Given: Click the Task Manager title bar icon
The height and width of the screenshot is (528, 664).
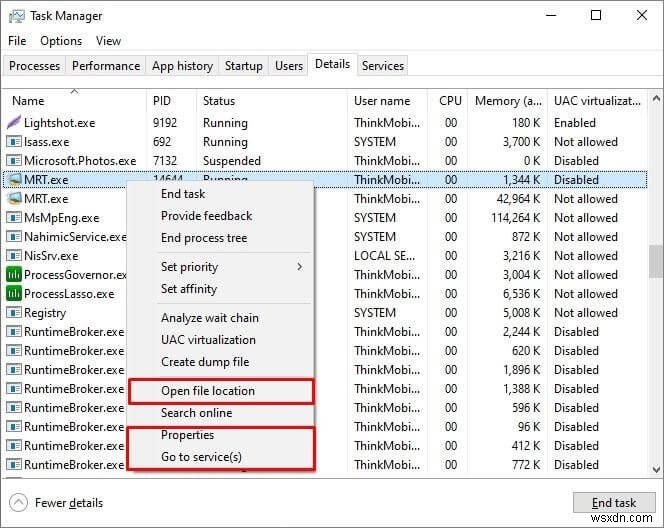Looking at the screenshot, I should tap(17, 17).
